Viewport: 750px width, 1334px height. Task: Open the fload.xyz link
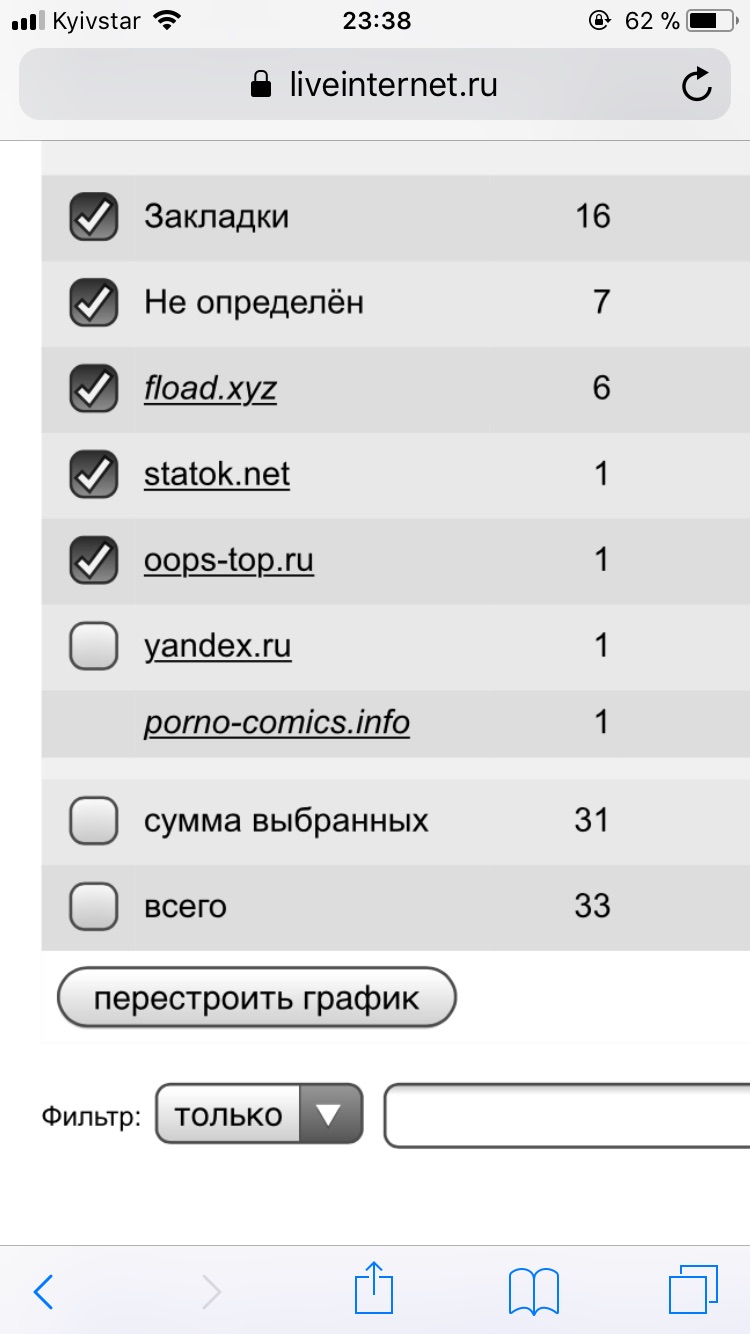[x=210, y=388]
